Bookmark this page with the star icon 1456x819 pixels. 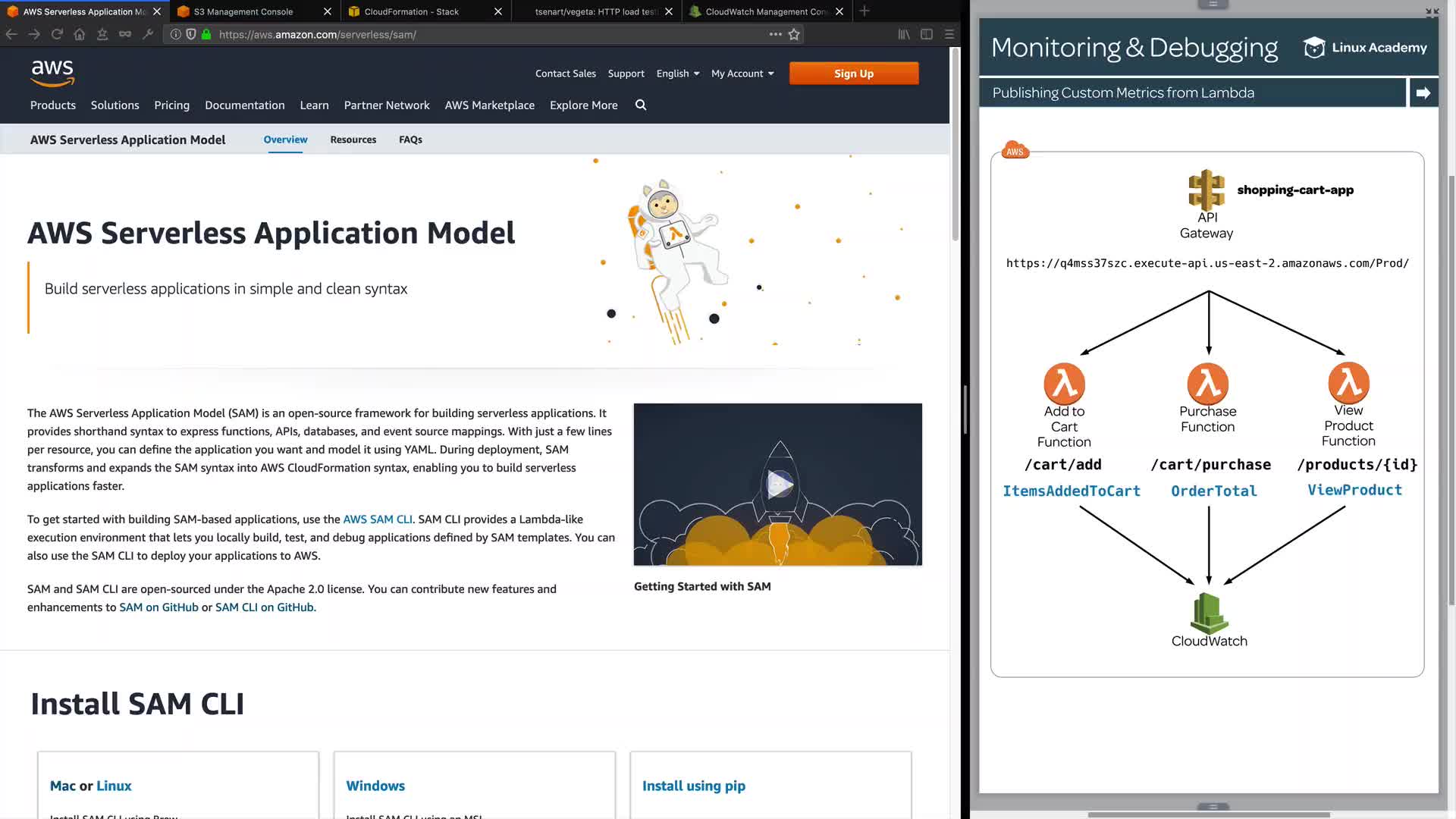(x=794, y=34)
